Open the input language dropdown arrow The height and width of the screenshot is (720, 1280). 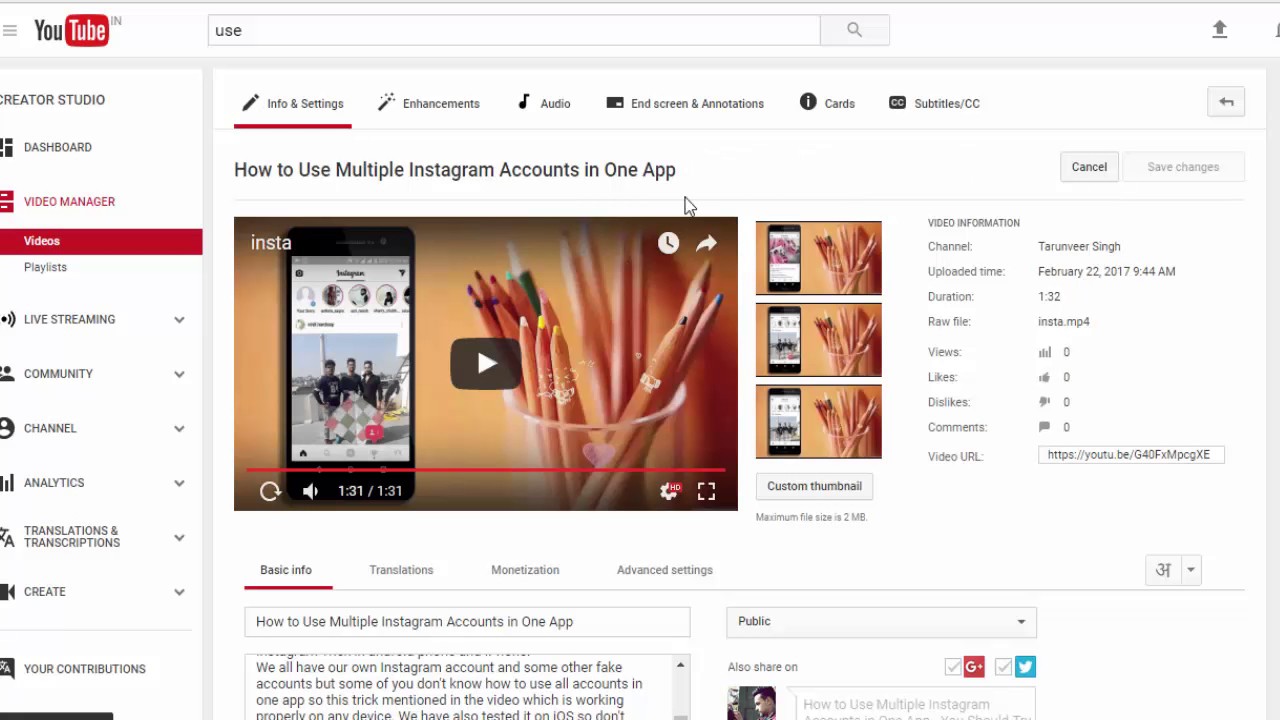[1190, 570]
